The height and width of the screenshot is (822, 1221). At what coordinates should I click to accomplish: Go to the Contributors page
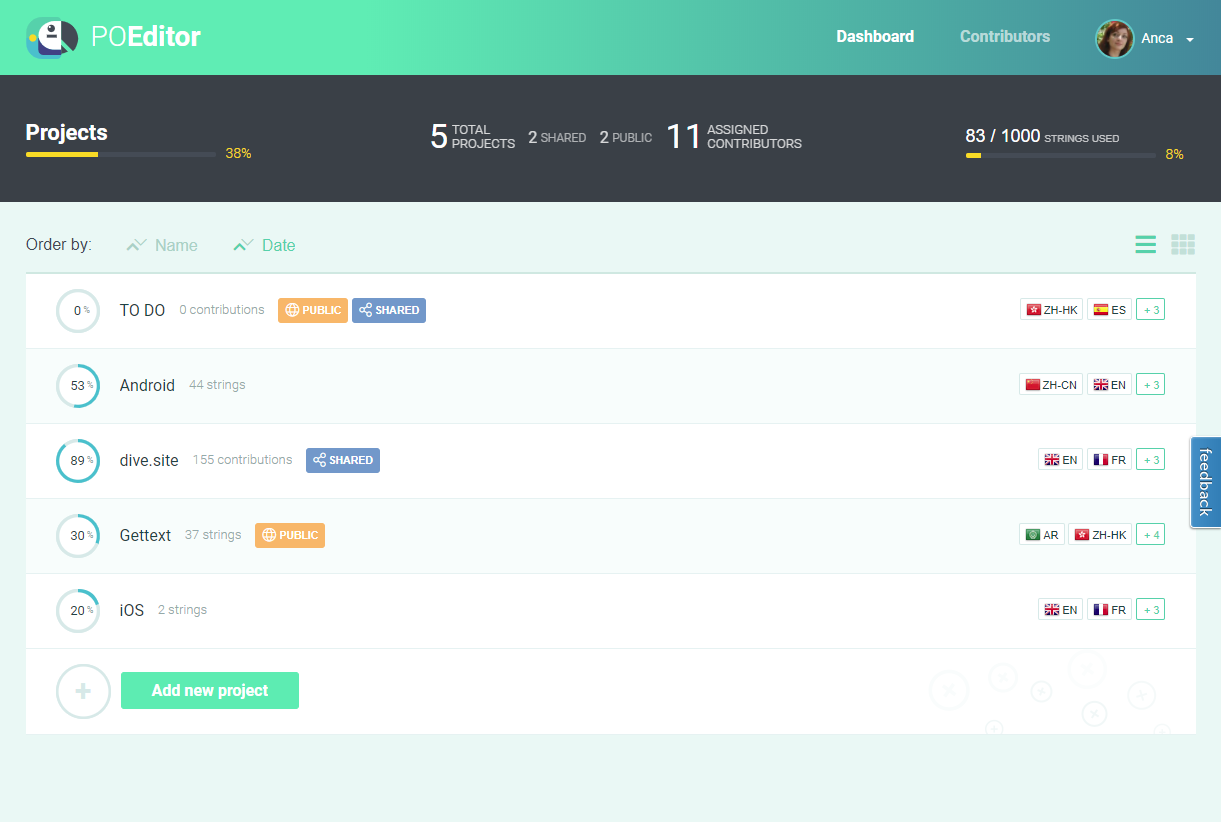[1004, 36]
